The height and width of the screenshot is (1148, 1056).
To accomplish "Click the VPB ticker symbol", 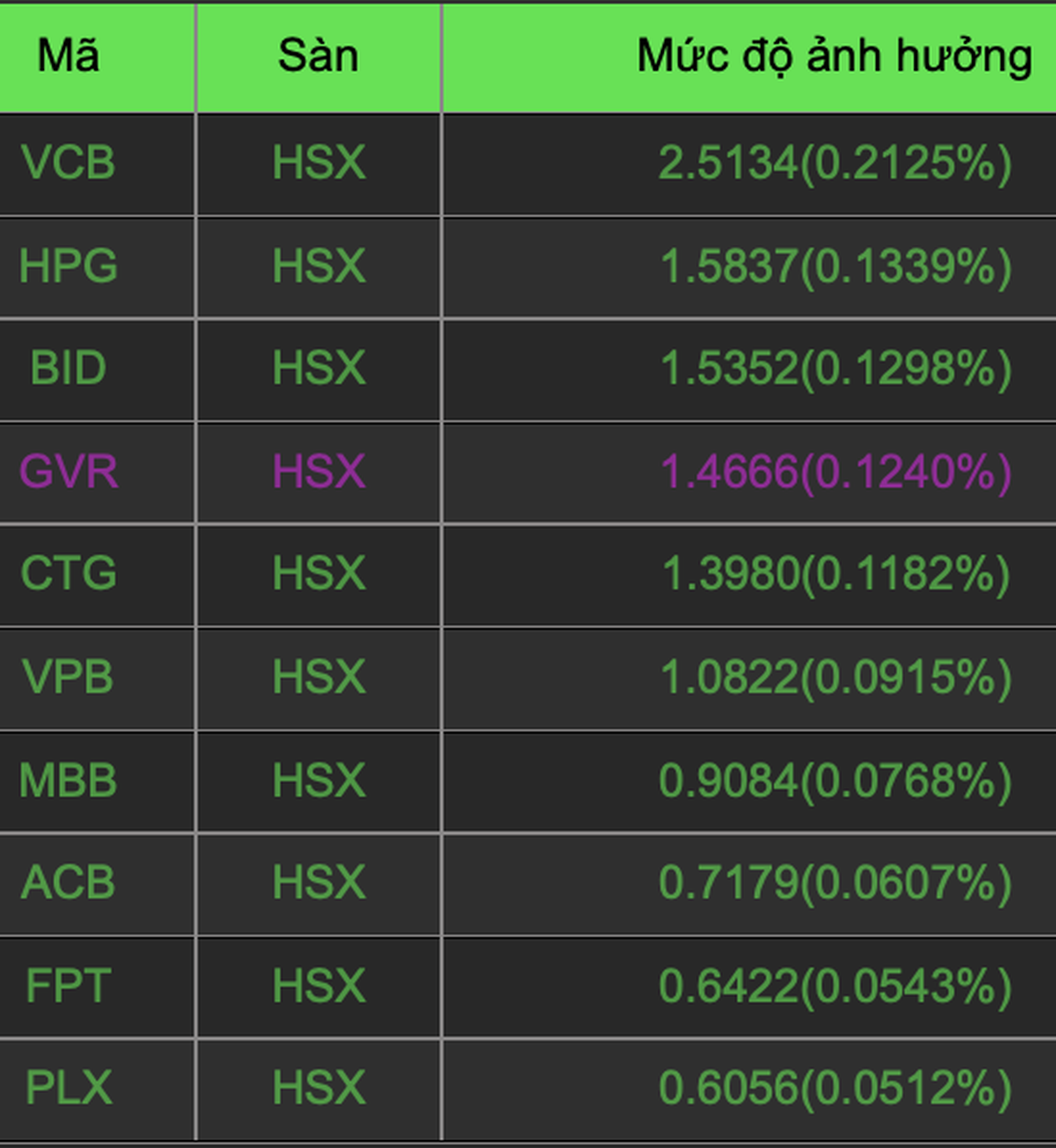I will (69, 677).
